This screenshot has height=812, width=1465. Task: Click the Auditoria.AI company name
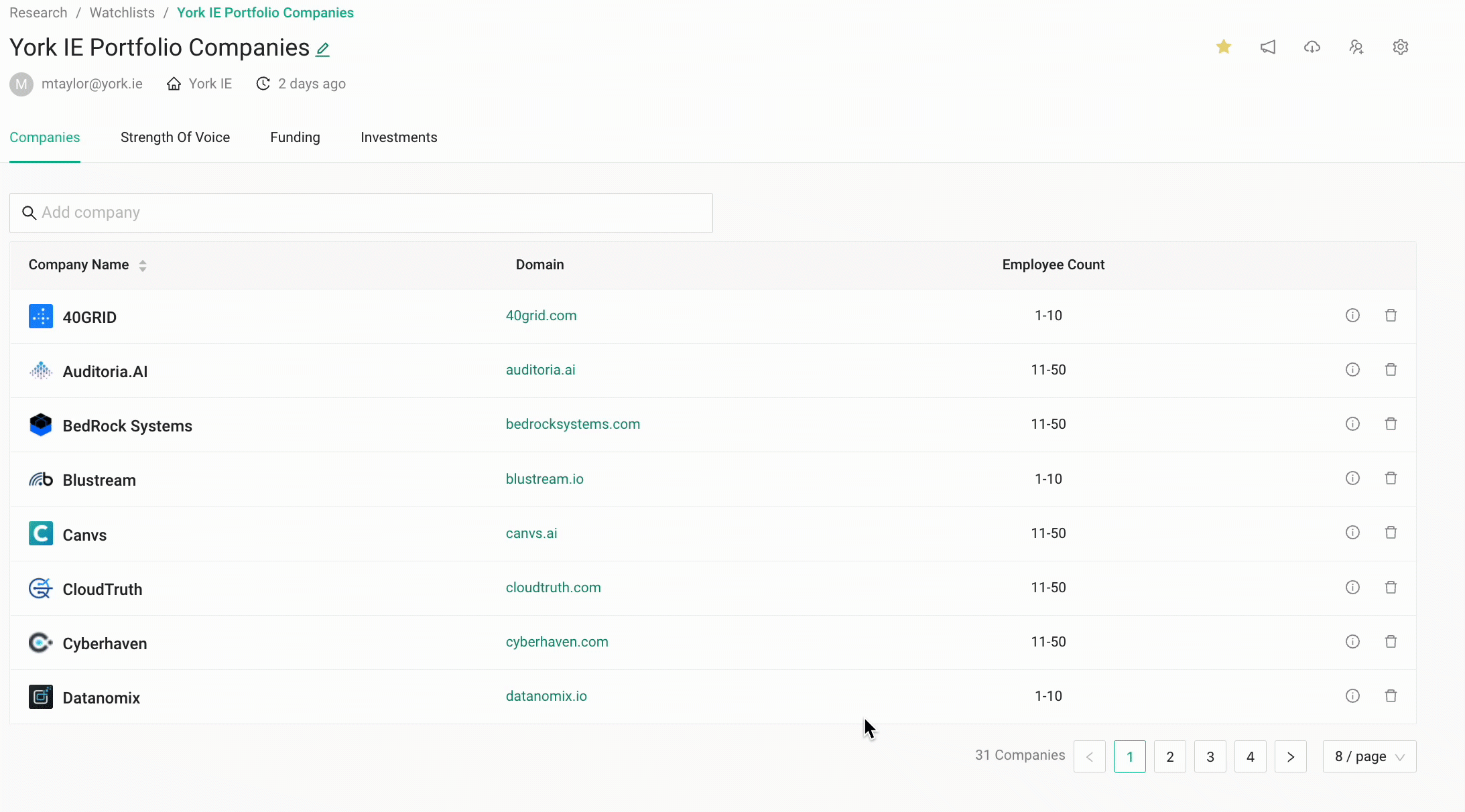tap(105, 372)
